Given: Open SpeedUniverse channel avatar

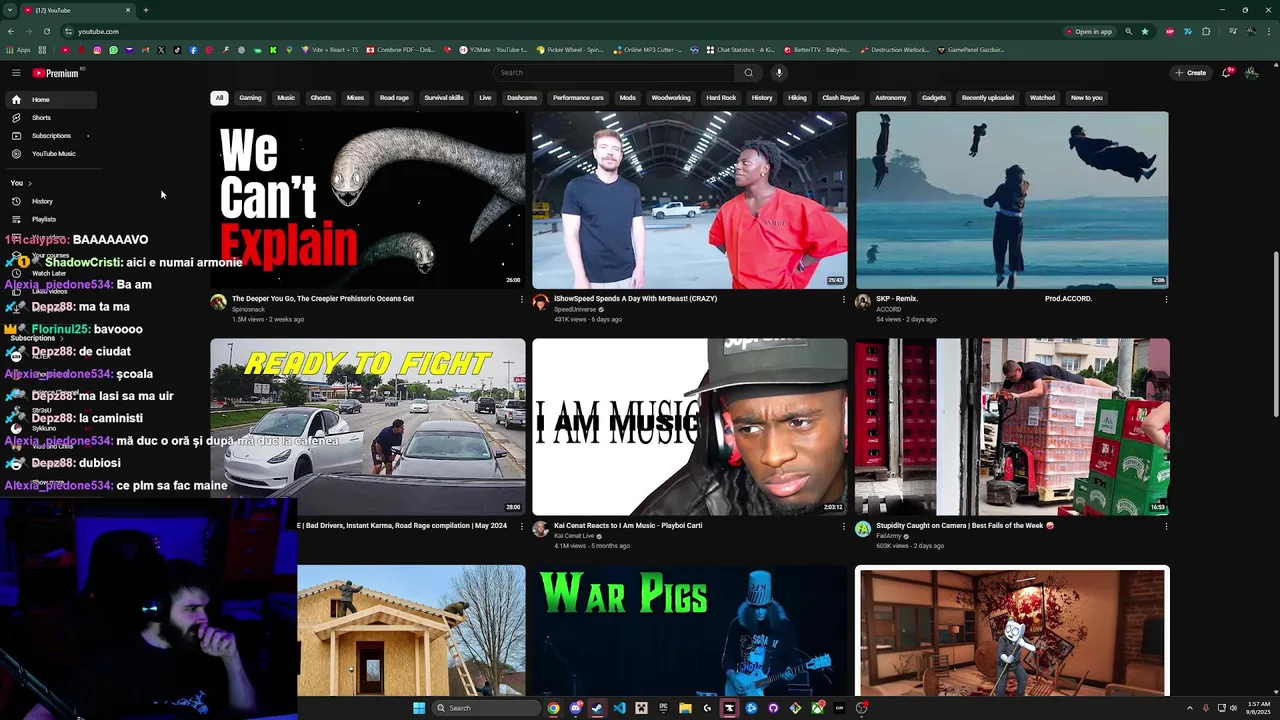Looking at the screenshot, I should point(540,302).
